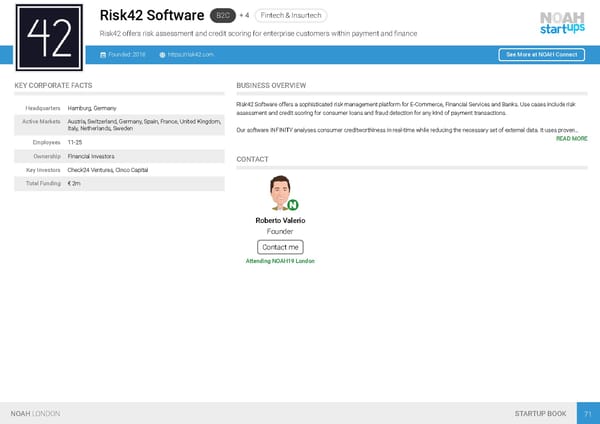Viewport: 600px width, 424px height.
Task: Click See More at NOAH Connect button
Action: [x=541, y=54]
